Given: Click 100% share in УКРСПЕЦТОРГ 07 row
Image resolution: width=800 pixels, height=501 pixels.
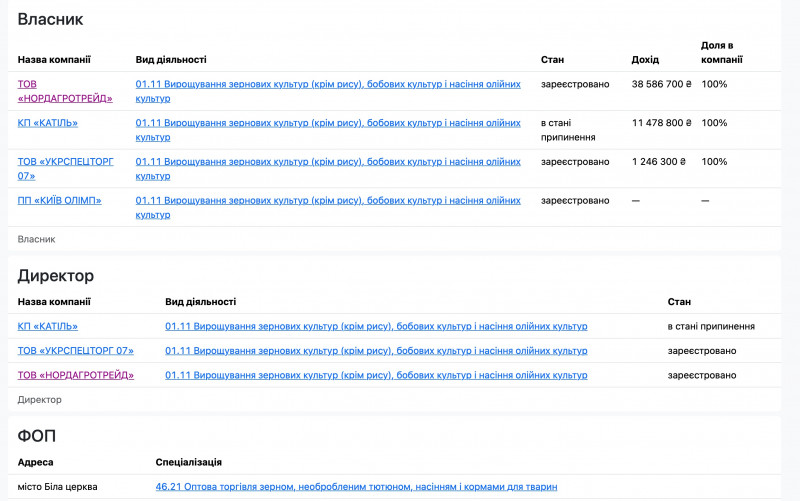Looking at the screenshot, I should tap(714, 162).
